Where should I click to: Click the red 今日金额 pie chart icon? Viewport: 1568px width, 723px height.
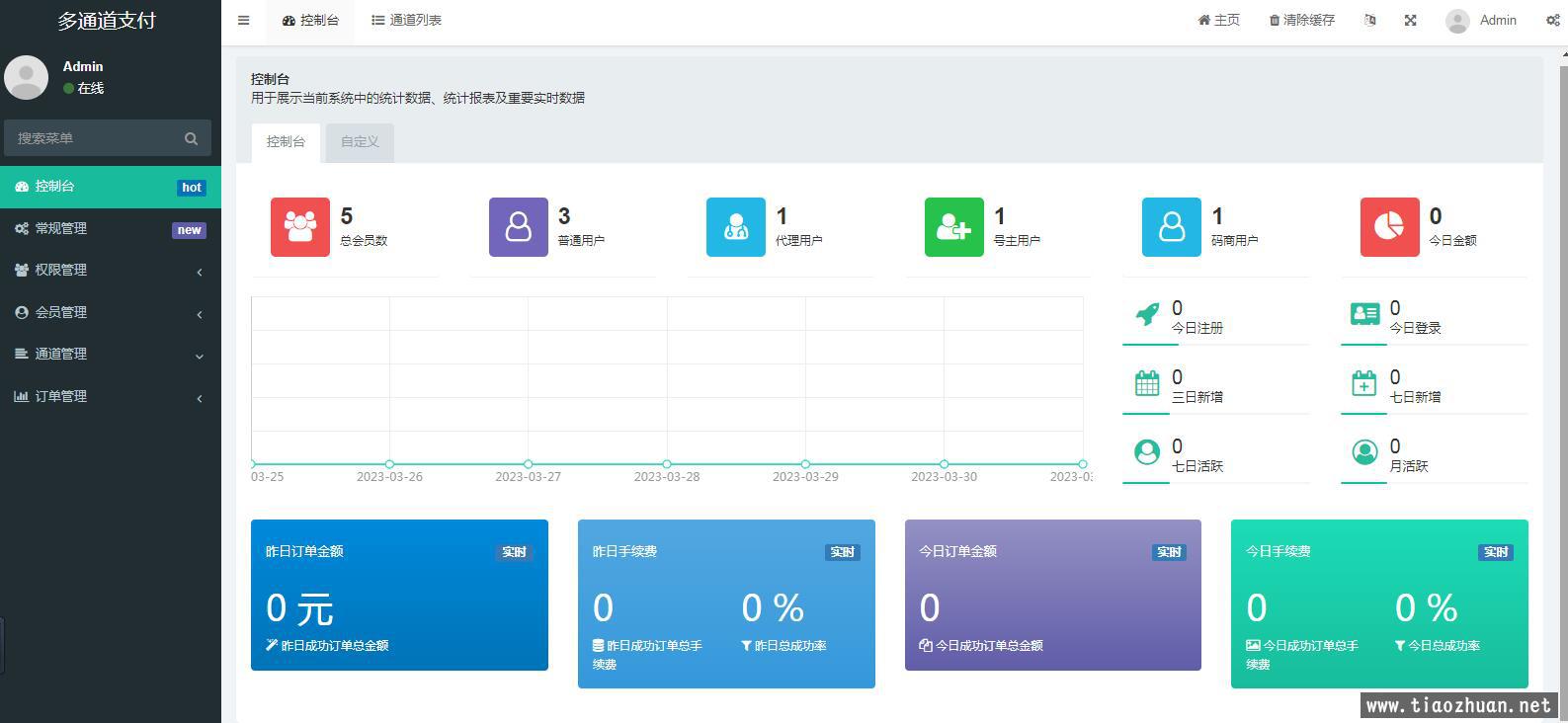[x=1390, y=227]
